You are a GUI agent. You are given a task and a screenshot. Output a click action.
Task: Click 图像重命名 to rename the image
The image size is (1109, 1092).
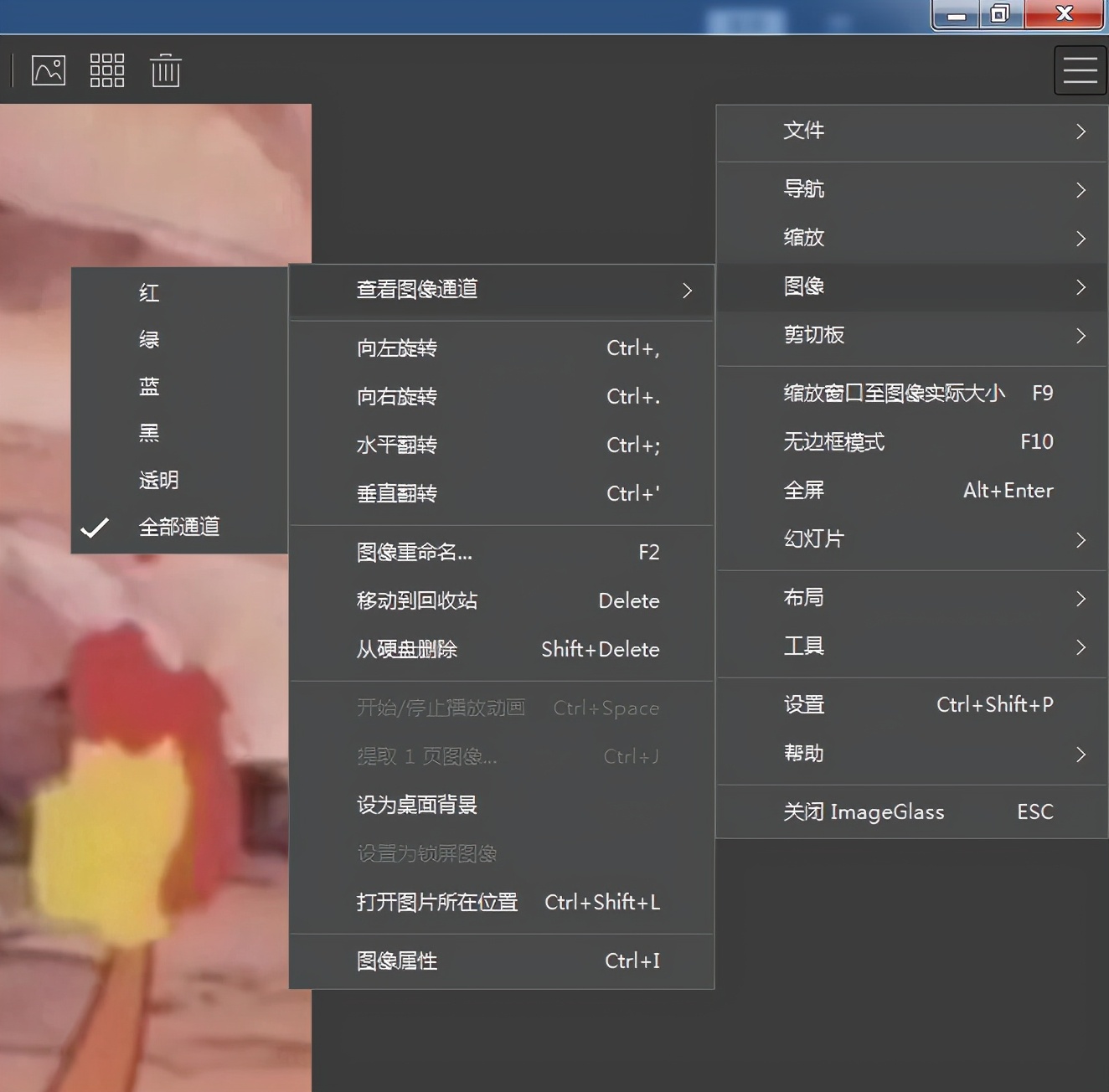[x=413, y=552]
